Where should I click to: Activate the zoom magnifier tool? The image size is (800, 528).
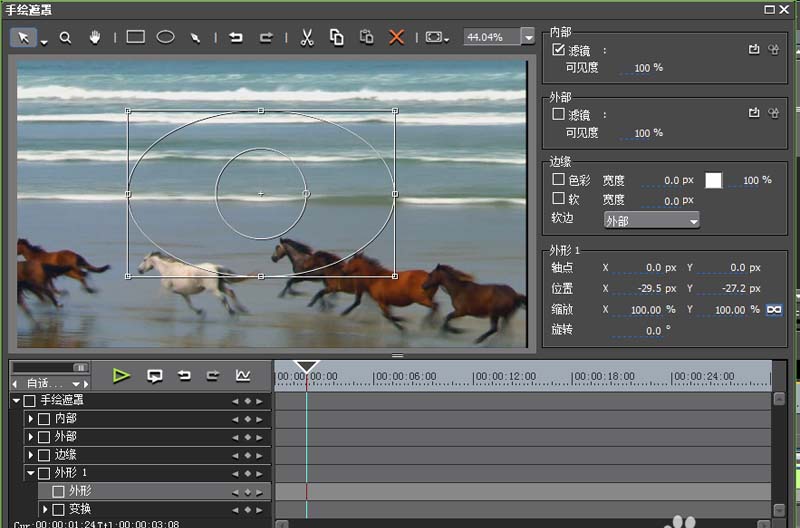coord(65,37)
